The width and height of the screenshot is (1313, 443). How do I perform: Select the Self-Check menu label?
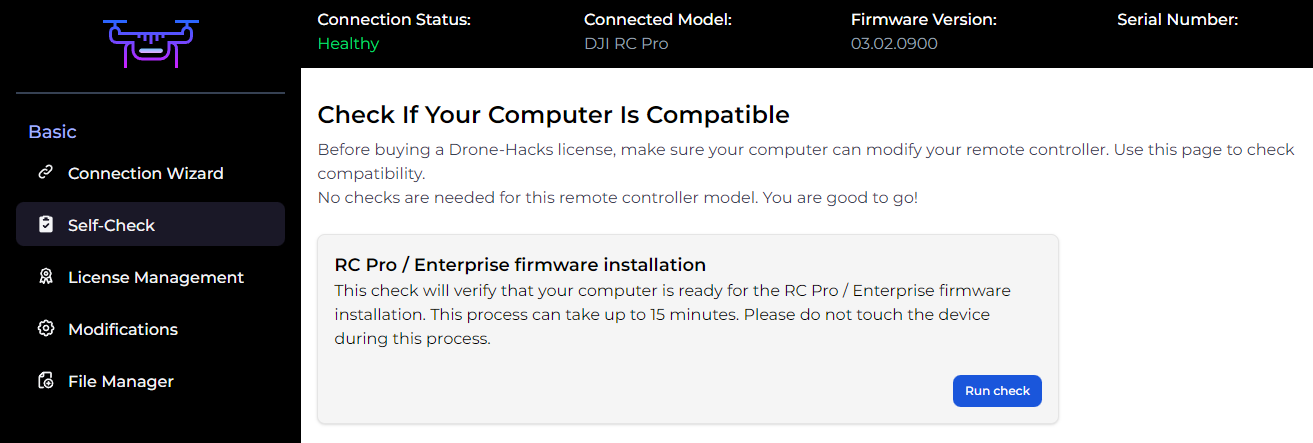(111, 225)
